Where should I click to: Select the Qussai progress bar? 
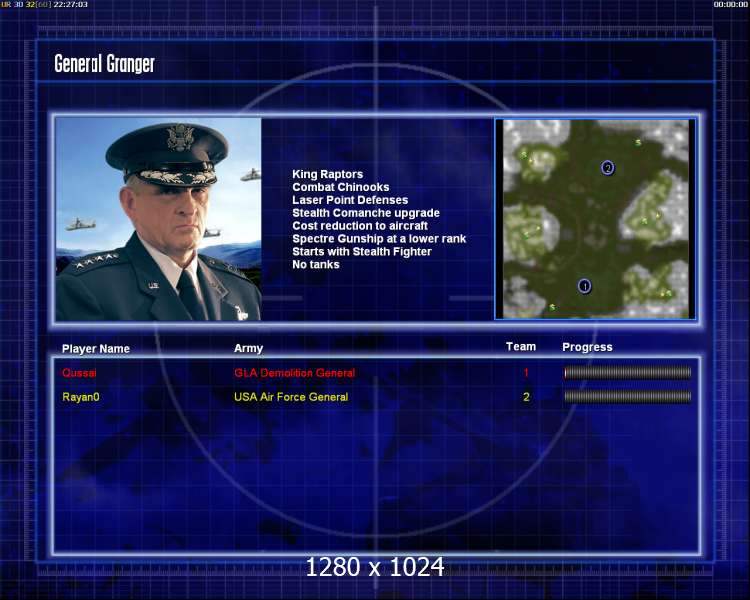(x=628, y=373)
